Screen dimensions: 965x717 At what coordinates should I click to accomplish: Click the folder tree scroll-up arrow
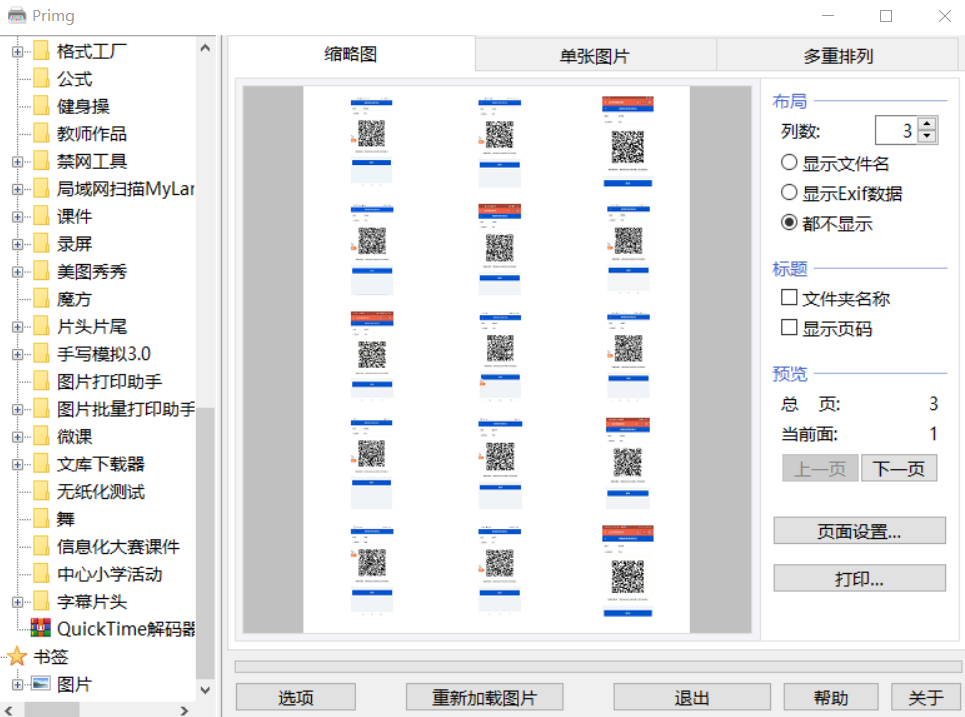click(x=206, y=47)
